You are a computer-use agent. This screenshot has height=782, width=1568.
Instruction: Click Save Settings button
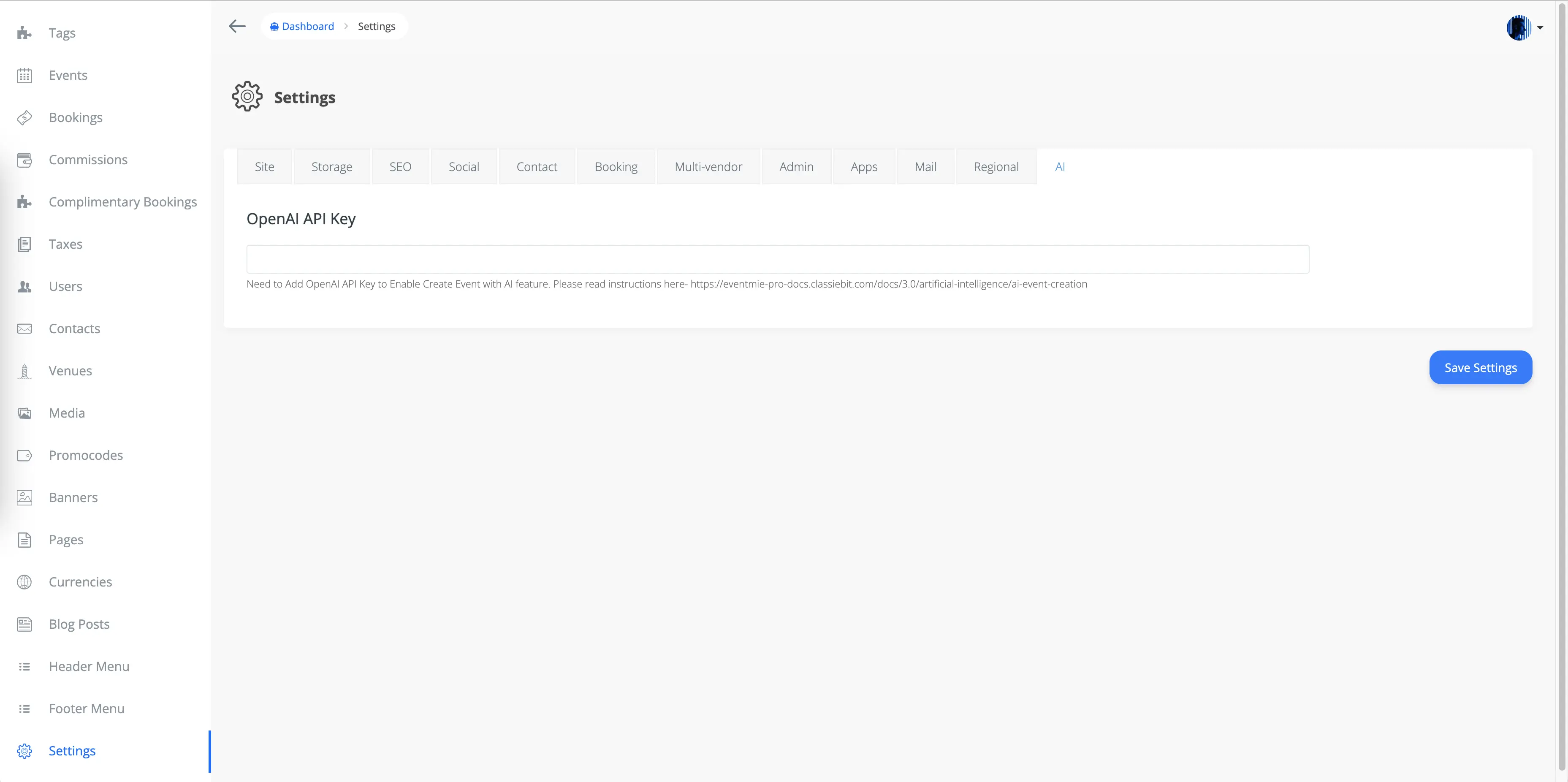click(1480, 367)
